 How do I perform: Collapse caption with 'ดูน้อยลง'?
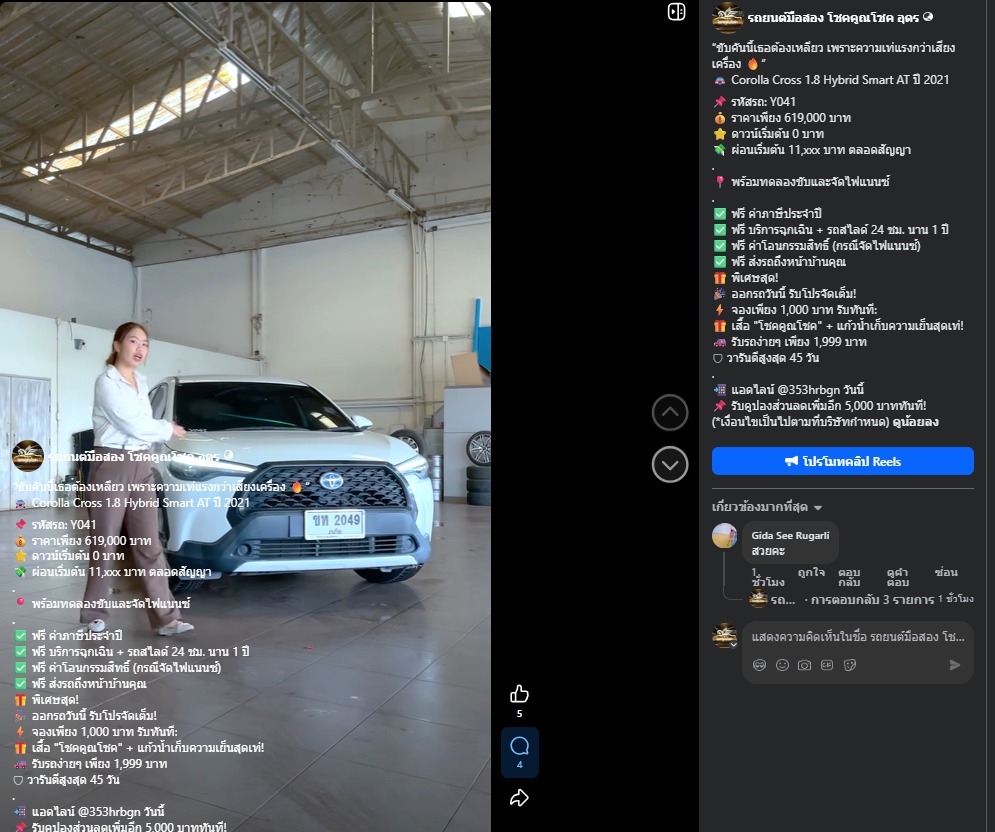click(x=915, y=422)
